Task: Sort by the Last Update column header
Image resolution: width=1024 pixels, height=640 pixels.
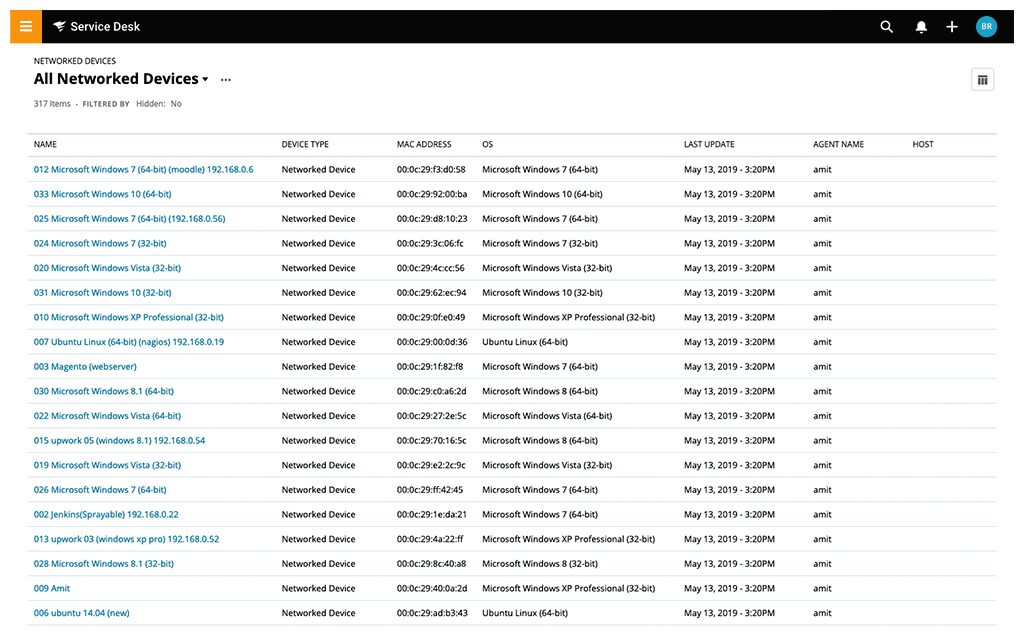Action: 709,145
